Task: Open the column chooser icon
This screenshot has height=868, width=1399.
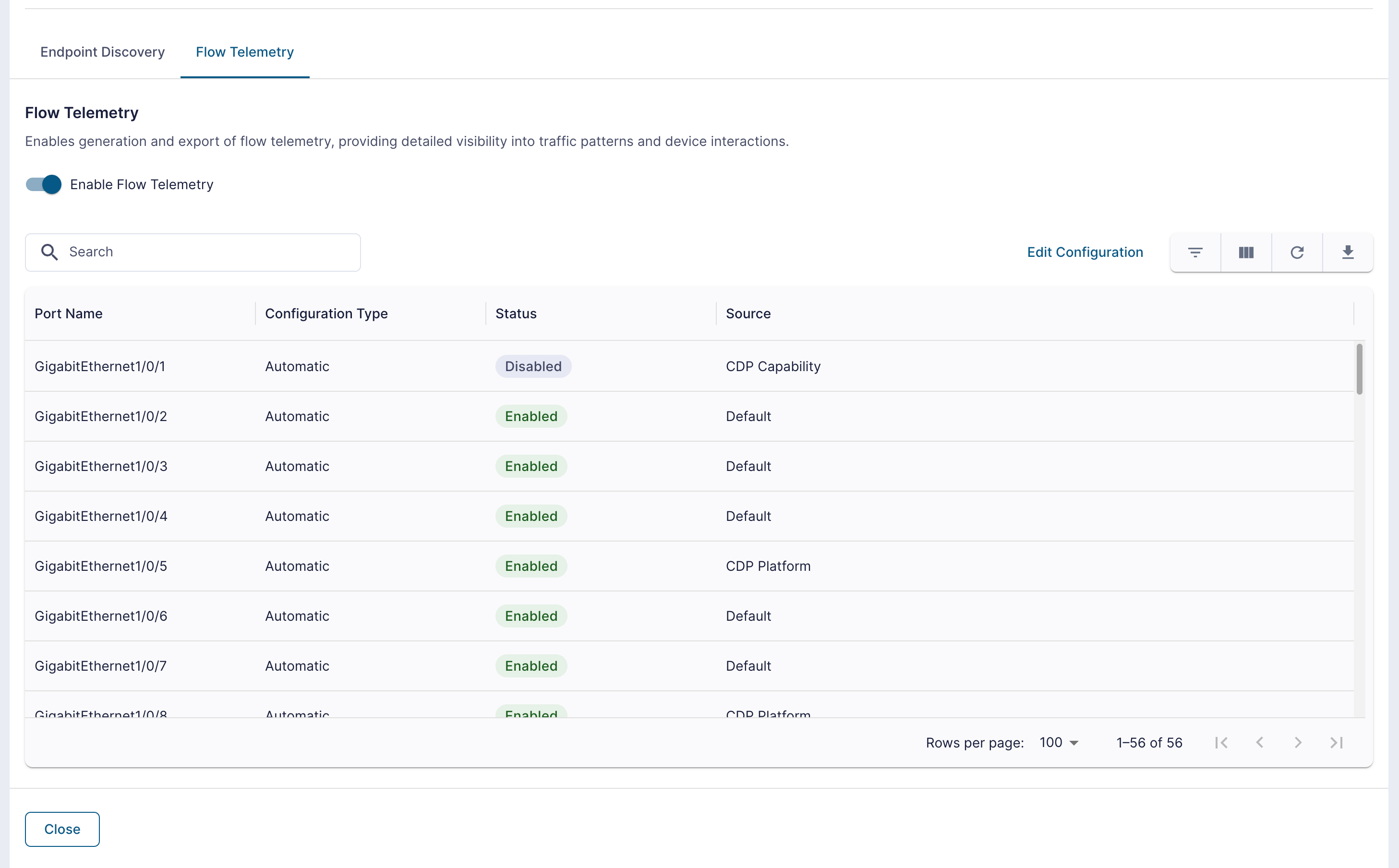Action: point(1246,253)
